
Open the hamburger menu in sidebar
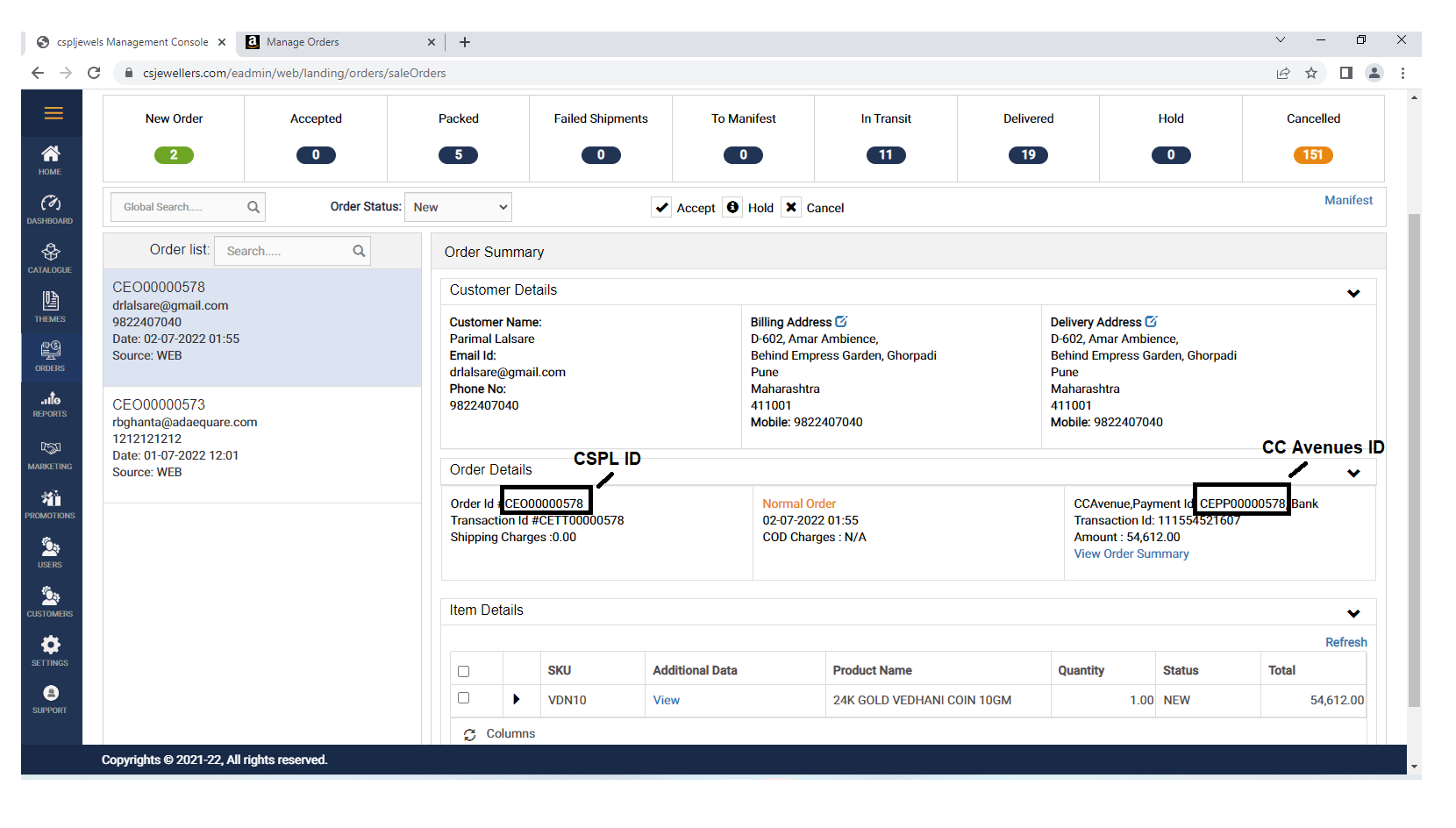point(54,113)
